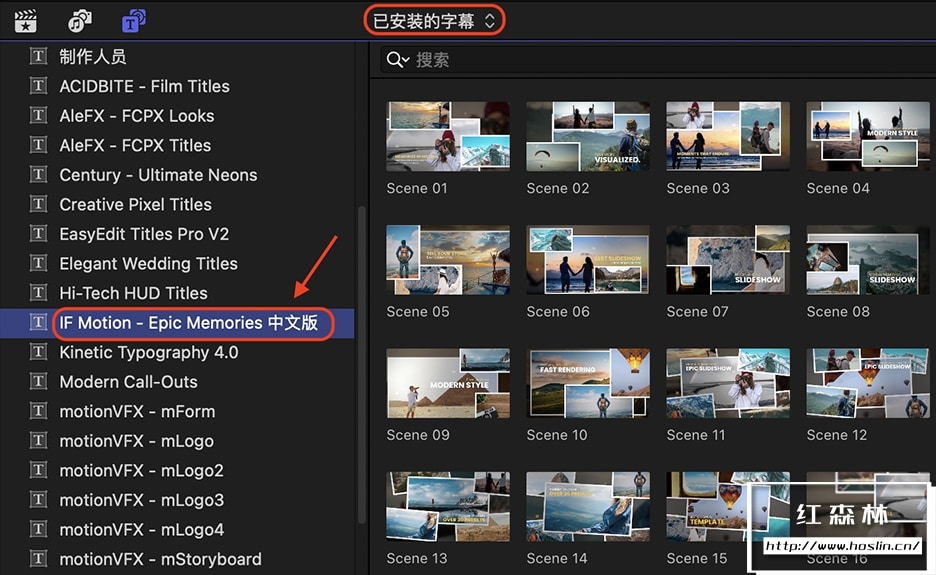Select the Scene 10 title thumbnail
Screen dimensions: 936x575
(588, 383)
